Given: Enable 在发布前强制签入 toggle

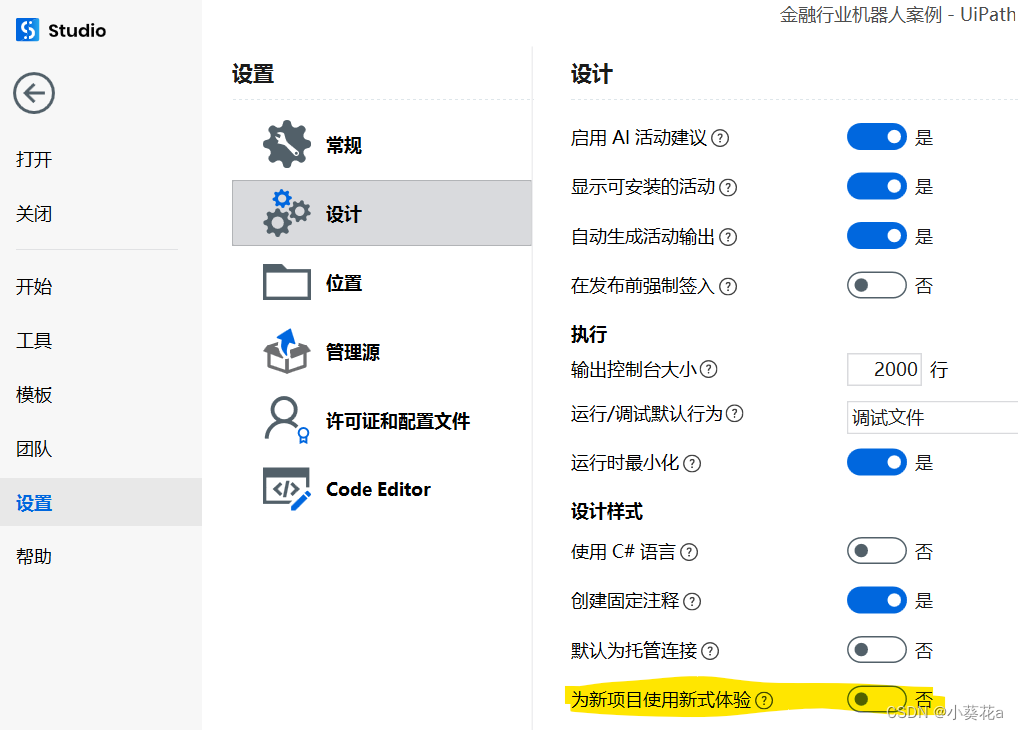Looking at the screenshot, I should coord(876,285).
